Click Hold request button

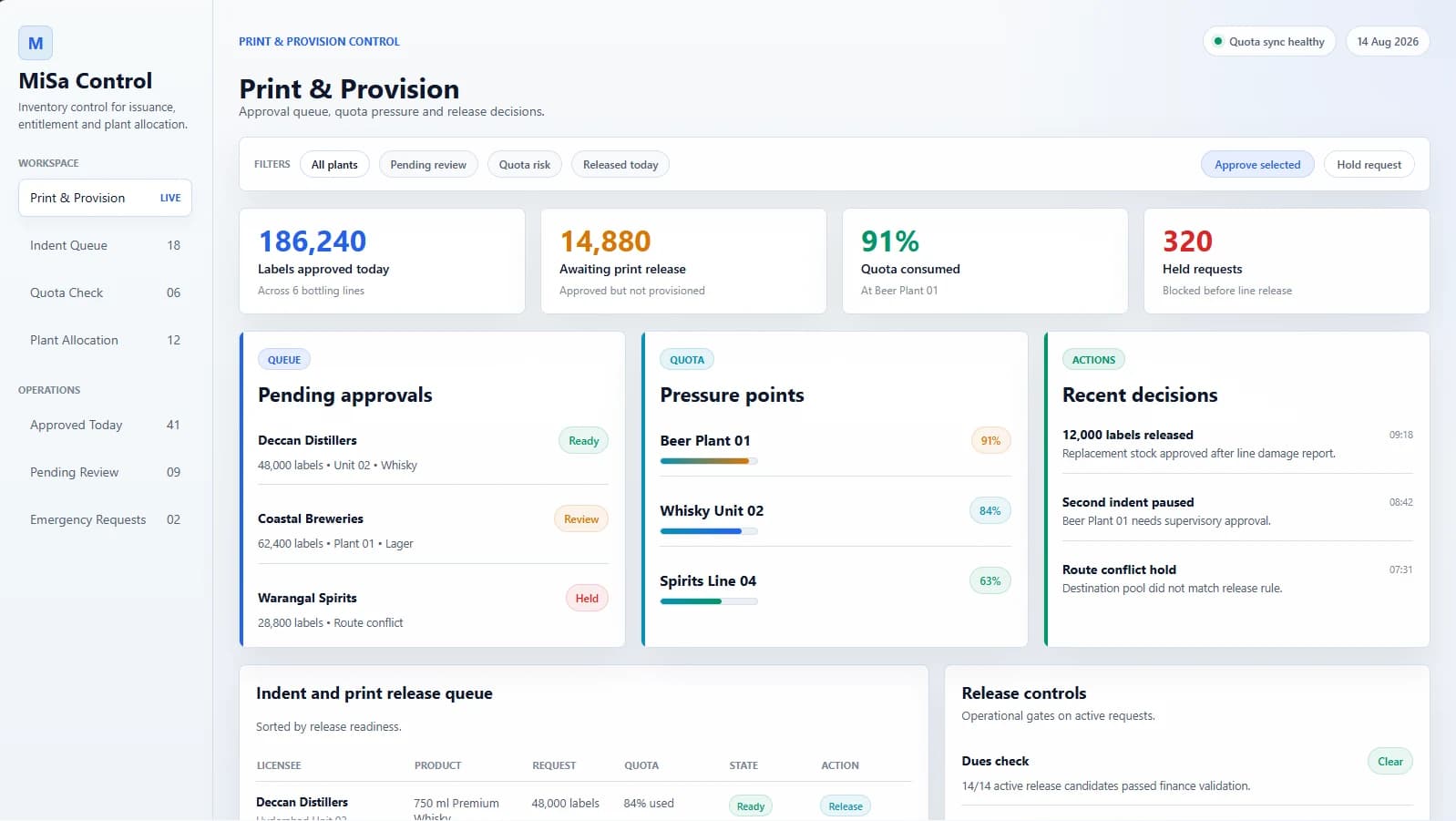point(1369,164)
